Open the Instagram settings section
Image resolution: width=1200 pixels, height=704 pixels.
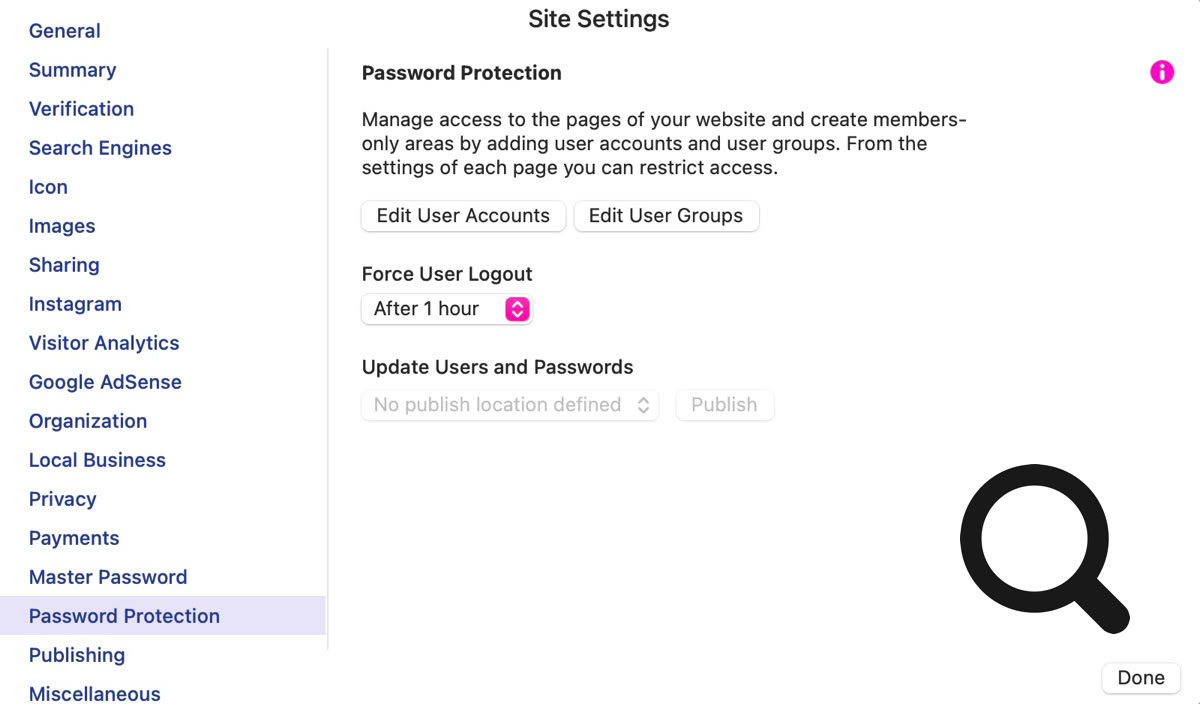[75, 304]
